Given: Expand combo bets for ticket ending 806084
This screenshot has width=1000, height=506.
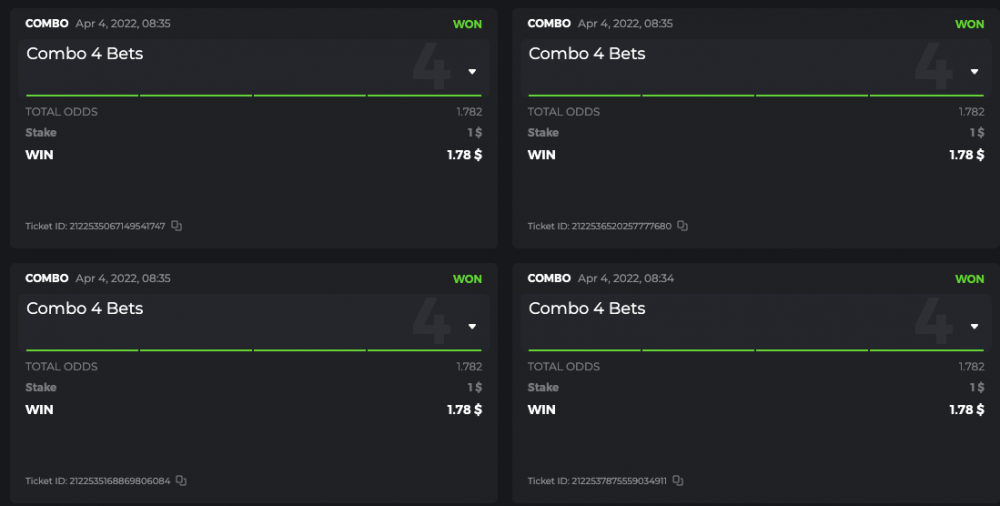Looking at the screenshot, I should pyautogui.click(x=472, y=327).
